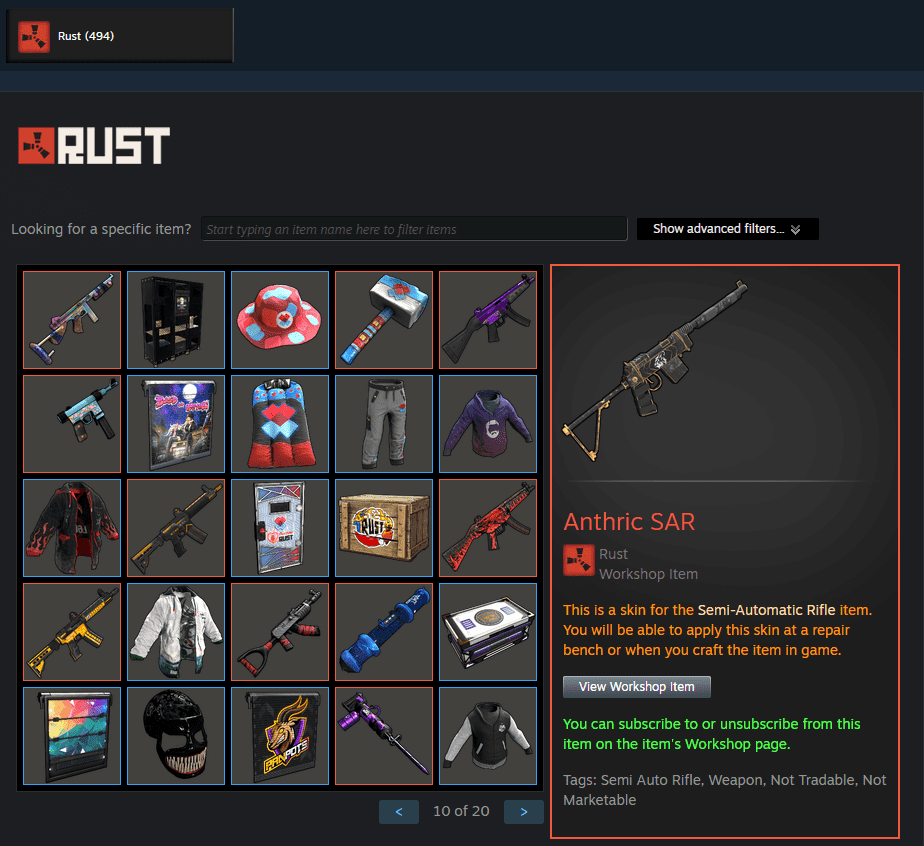924x846 pixels.
Task: Select the black locker storage skin
Action: point(176,320)
